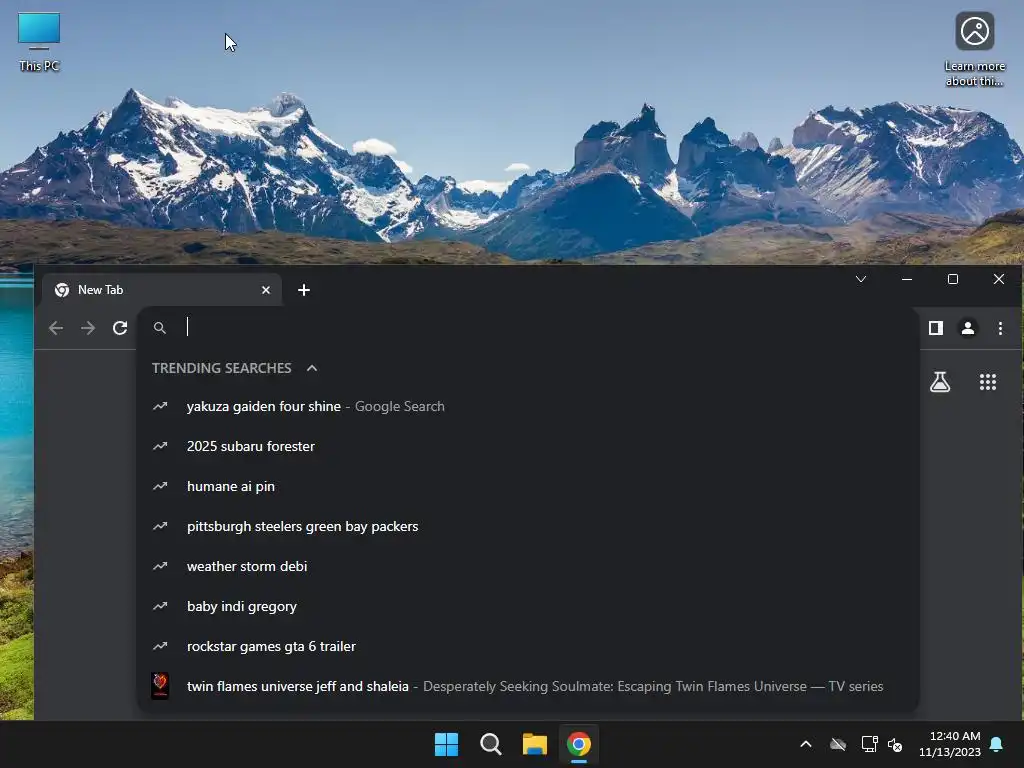Close the Chrome window
This screenshot has width=1024, height=768.
999,280
